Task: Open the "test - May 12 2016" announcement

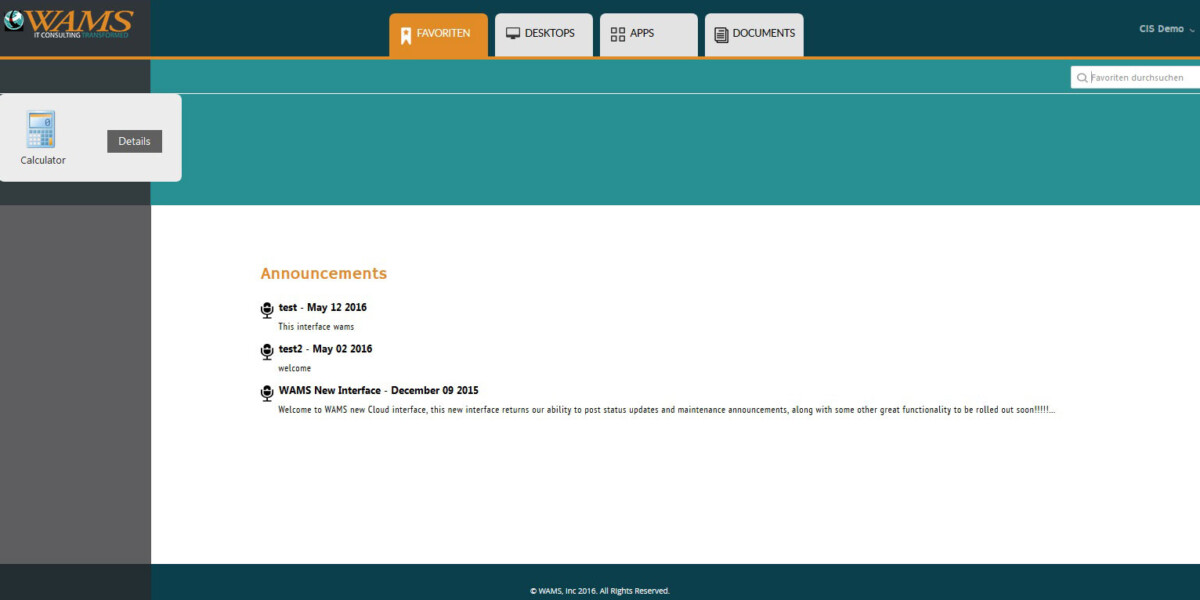Action: click(322, 307)
